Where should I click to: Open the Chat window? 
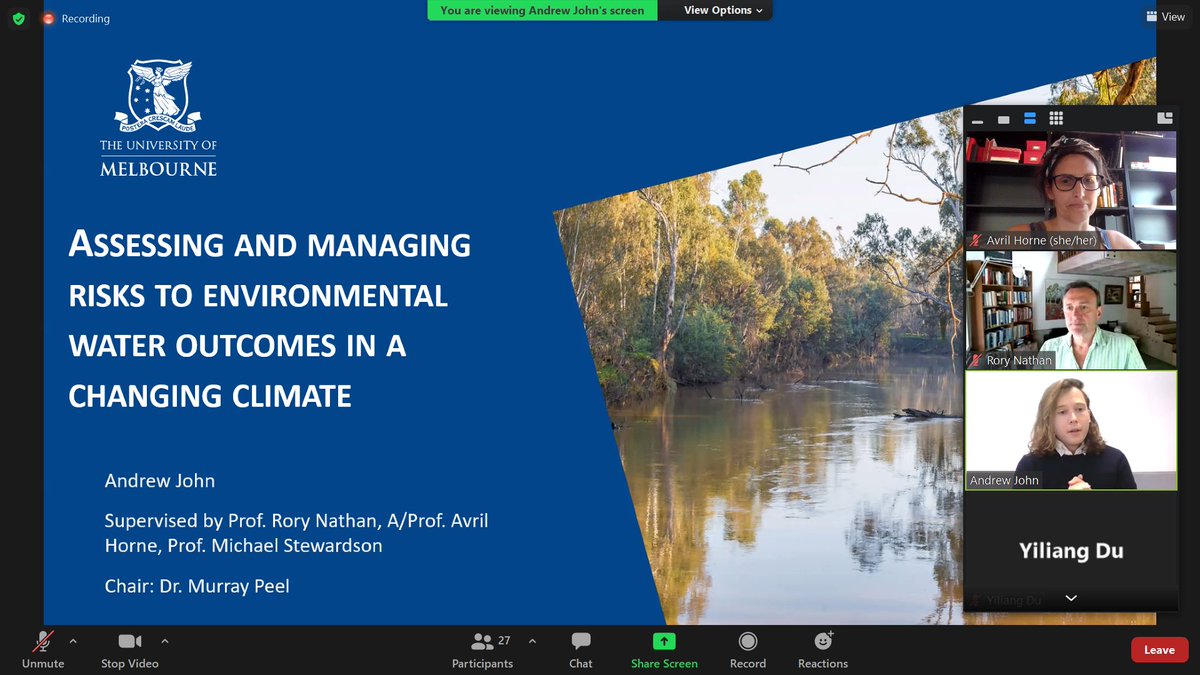[x=580, y=648]
